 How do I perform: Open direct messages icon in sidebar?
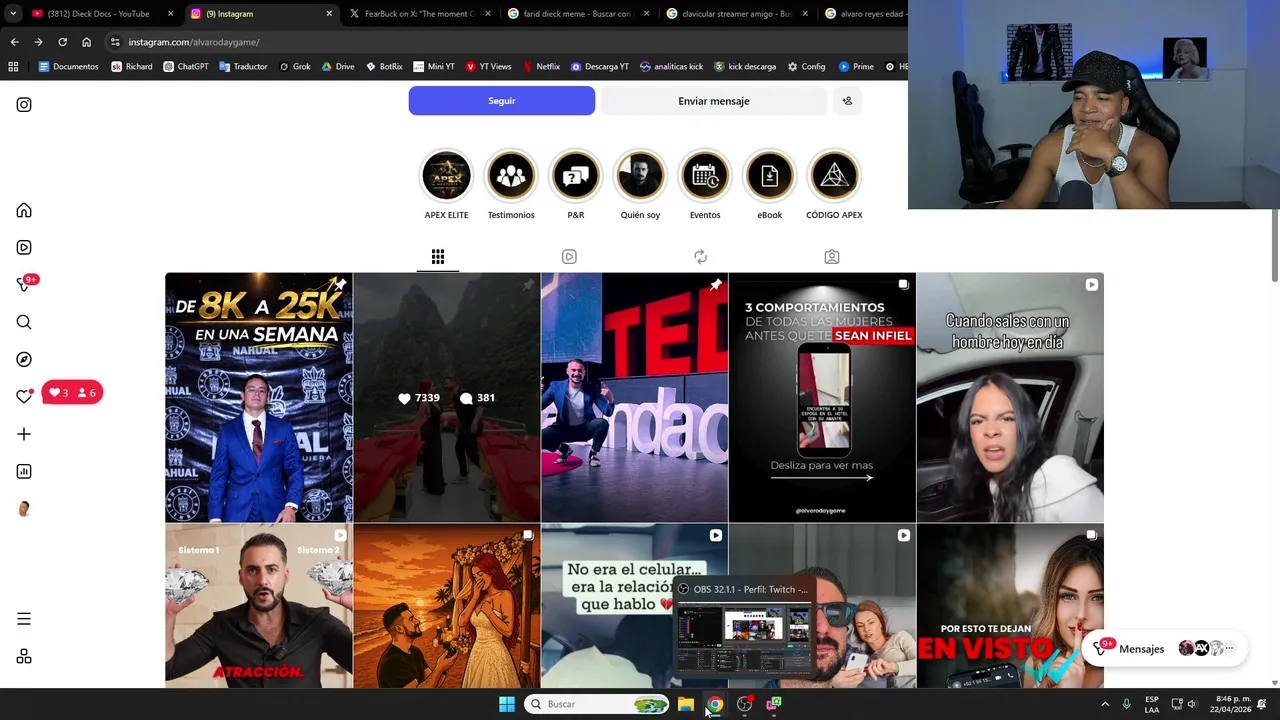24,285
